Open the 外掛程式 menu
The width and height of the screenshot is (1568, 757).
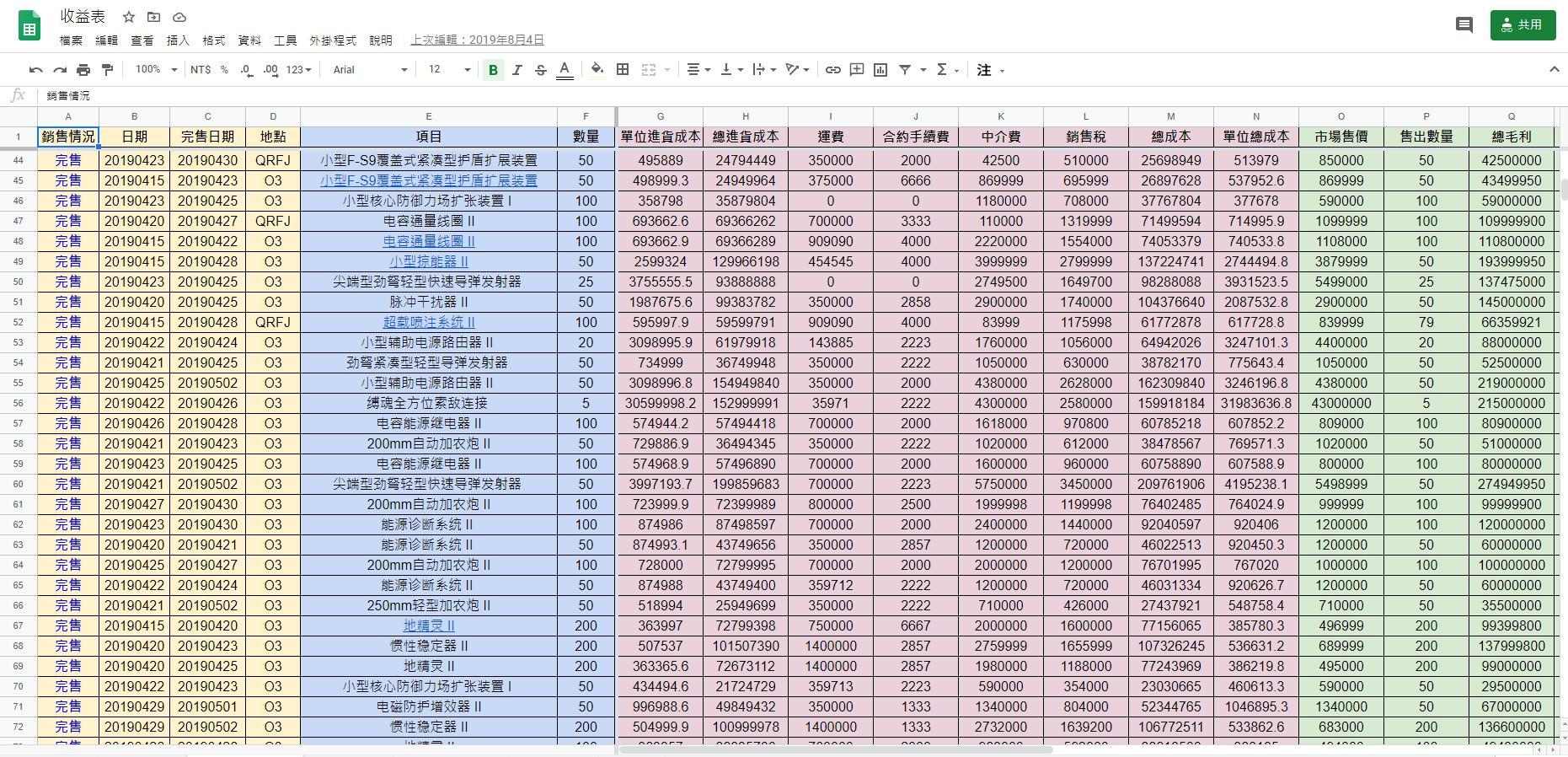pyautogui.click(x=333, y=40)
